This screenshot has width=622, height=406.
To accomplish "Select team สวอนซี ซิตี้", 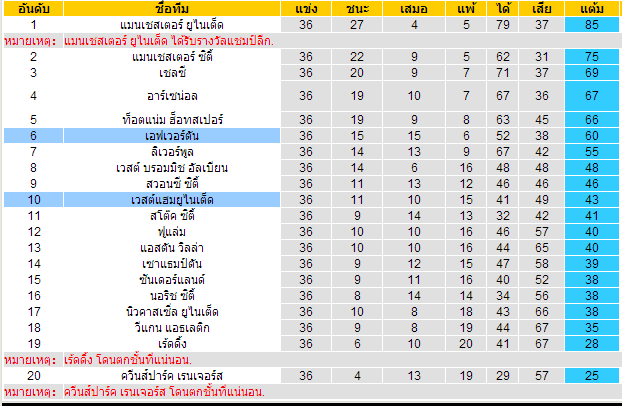I will (x=172, y=184).
